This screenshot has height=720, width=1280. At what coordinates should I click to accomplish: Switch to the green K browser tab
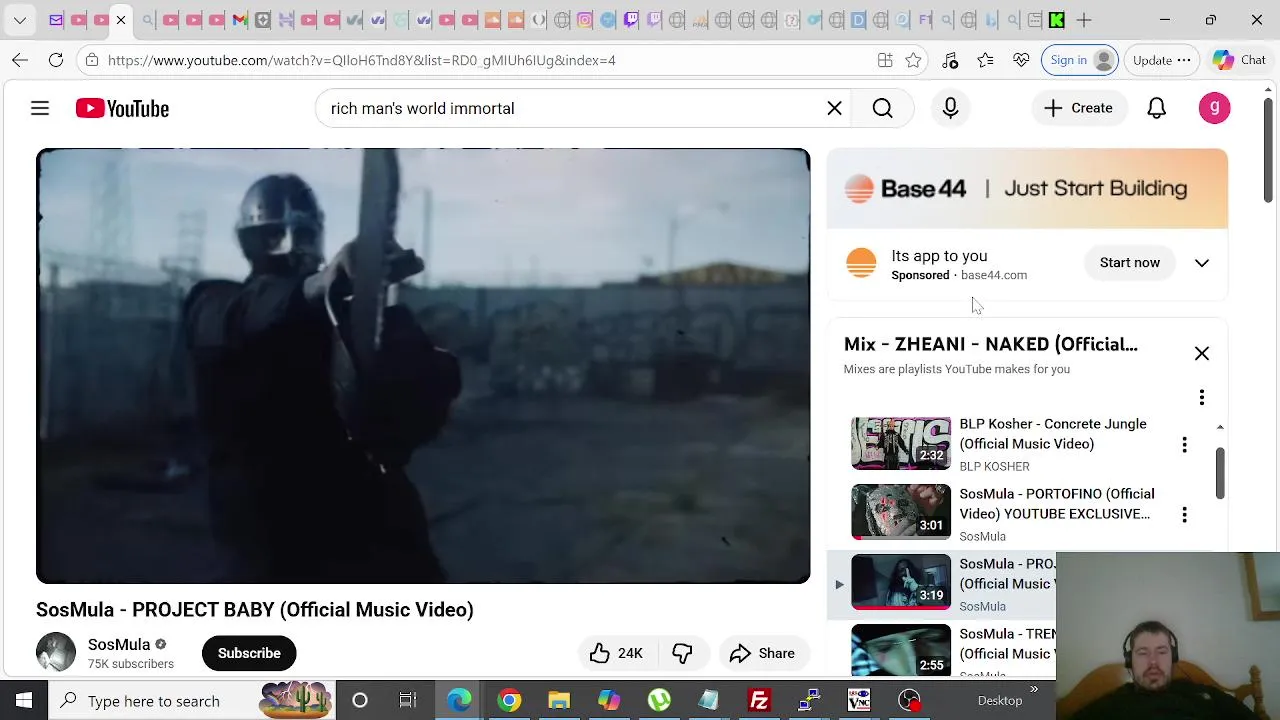click(x=1056, y=20)
